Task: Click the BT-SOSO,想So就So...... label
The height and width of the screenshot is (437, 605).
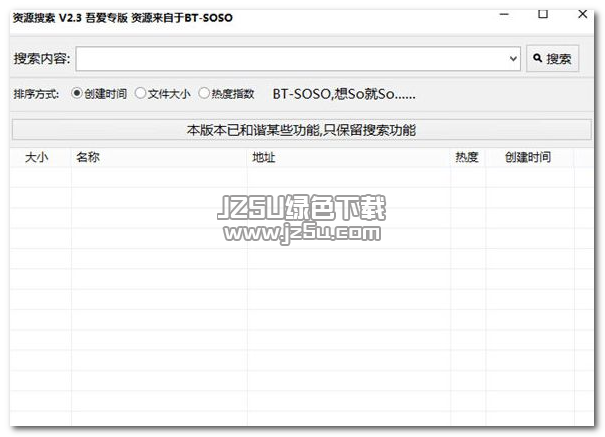Action: point(344,94)
